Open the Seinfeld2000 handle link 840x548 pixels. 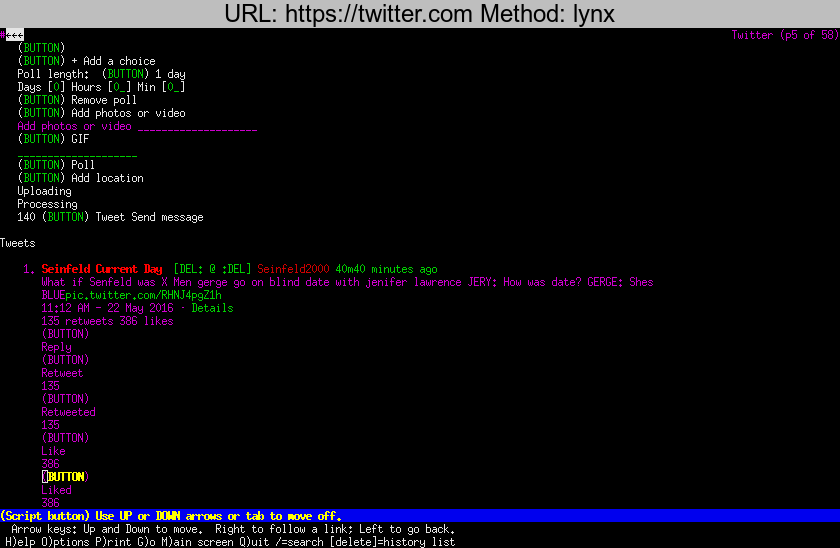click(x=293, y=269)
